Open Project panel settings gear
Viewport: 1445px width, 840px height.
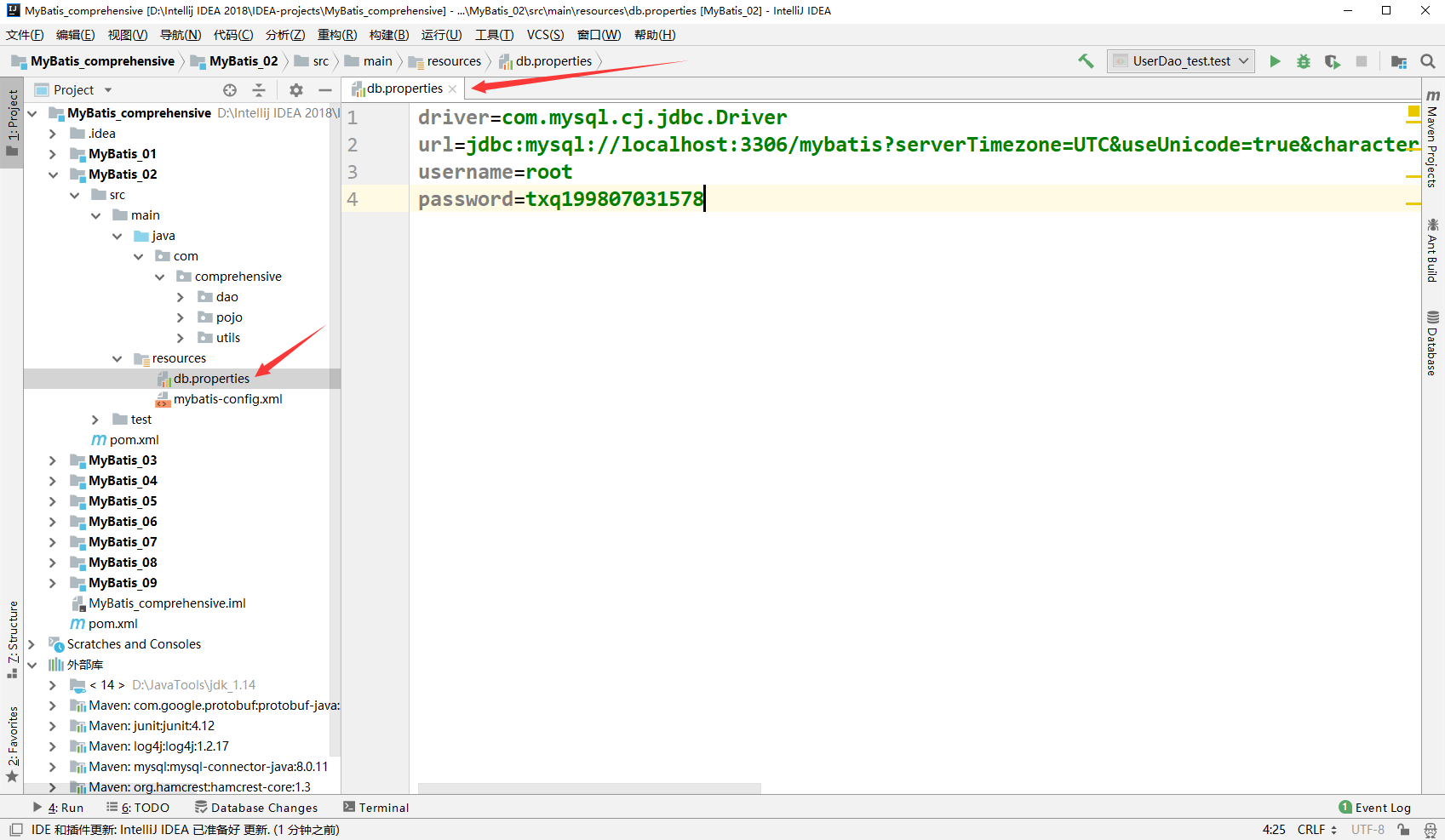tap(295, 90)
